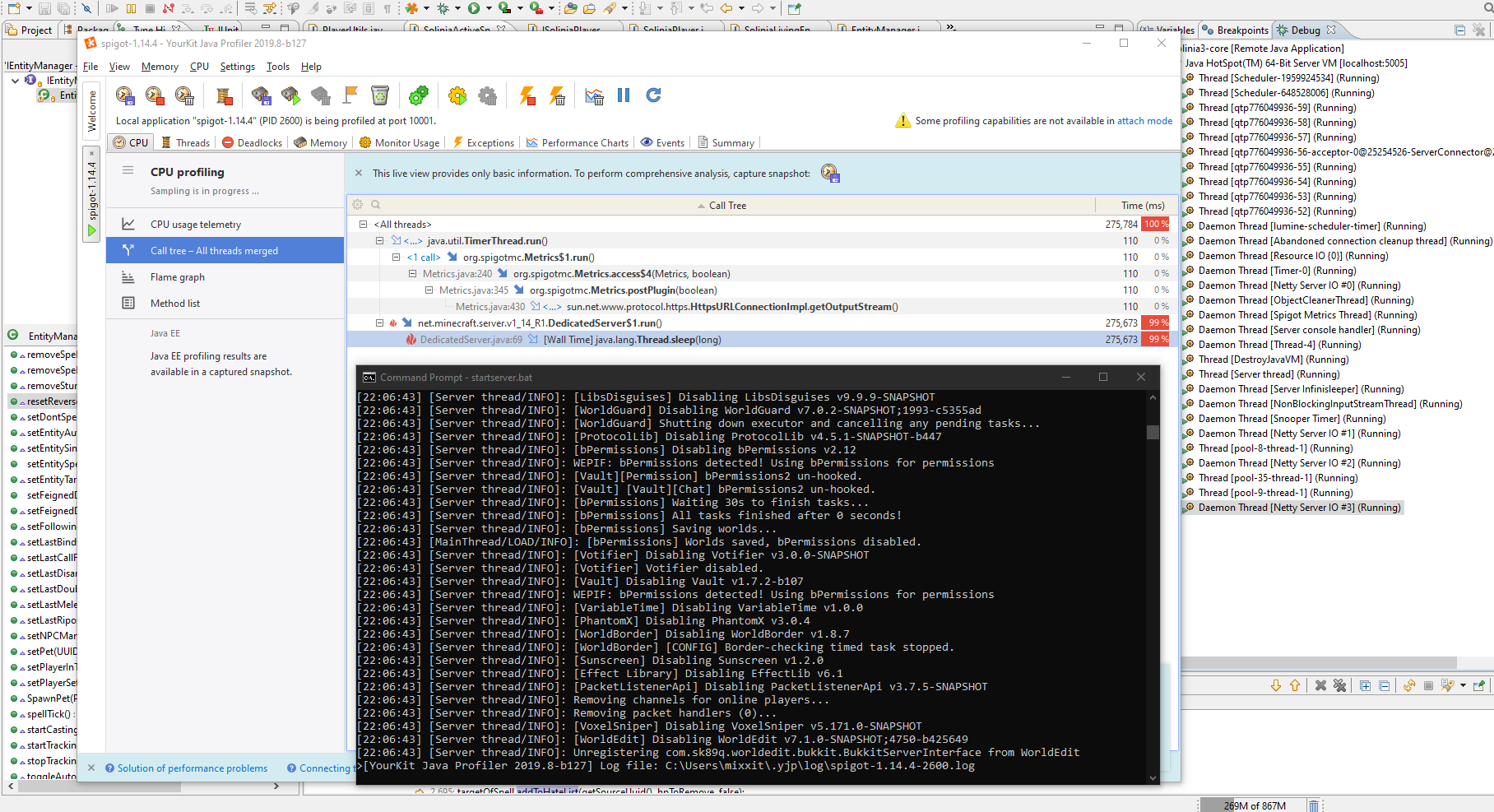Click Eclipse Disconnect icon in main toolbar

[169, 8]
